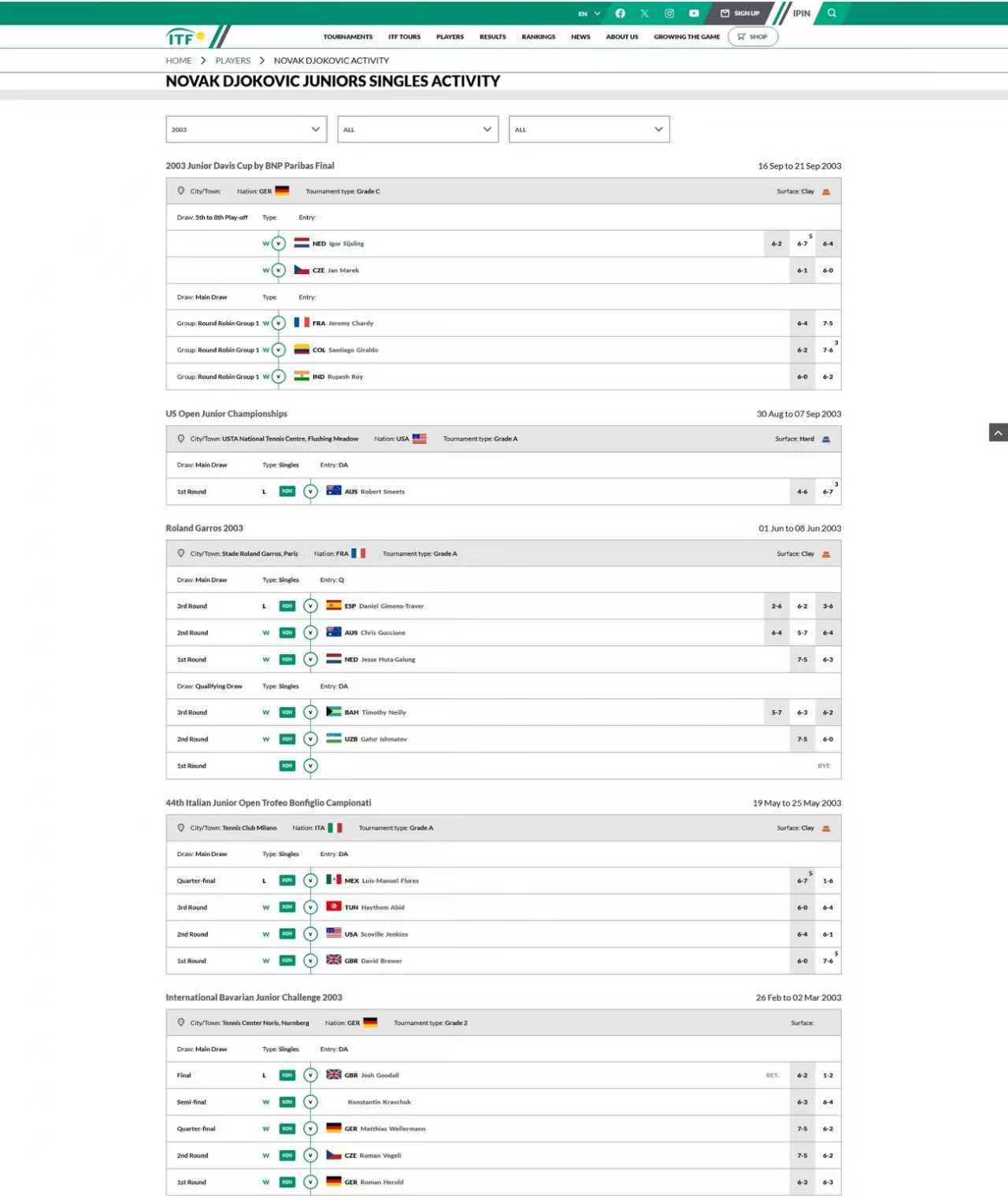Click H2H icon for Chris Guccione match
The height and width of the screenshot is (1199, 1008).
tap(287, 633)
